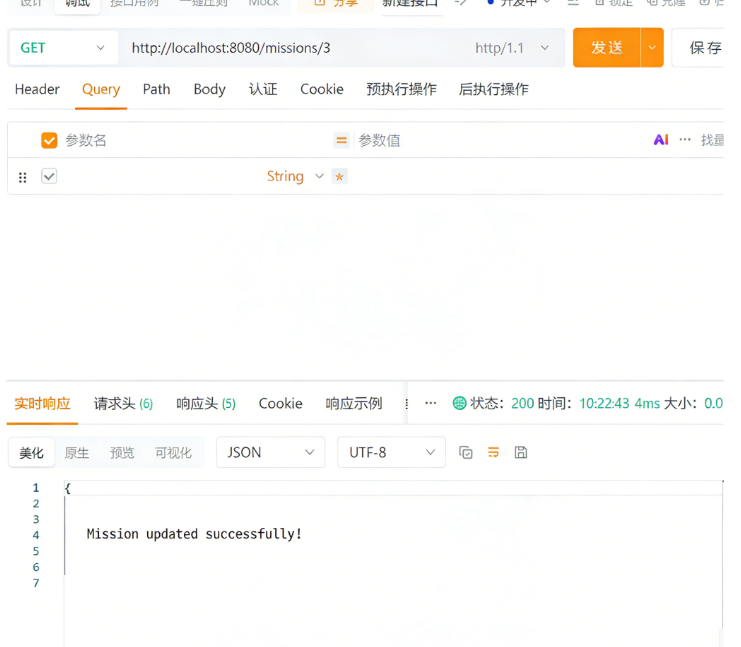Open the 认证 authentication tab
Viewport: 741px width, 647px height.
tap(263, 89)
